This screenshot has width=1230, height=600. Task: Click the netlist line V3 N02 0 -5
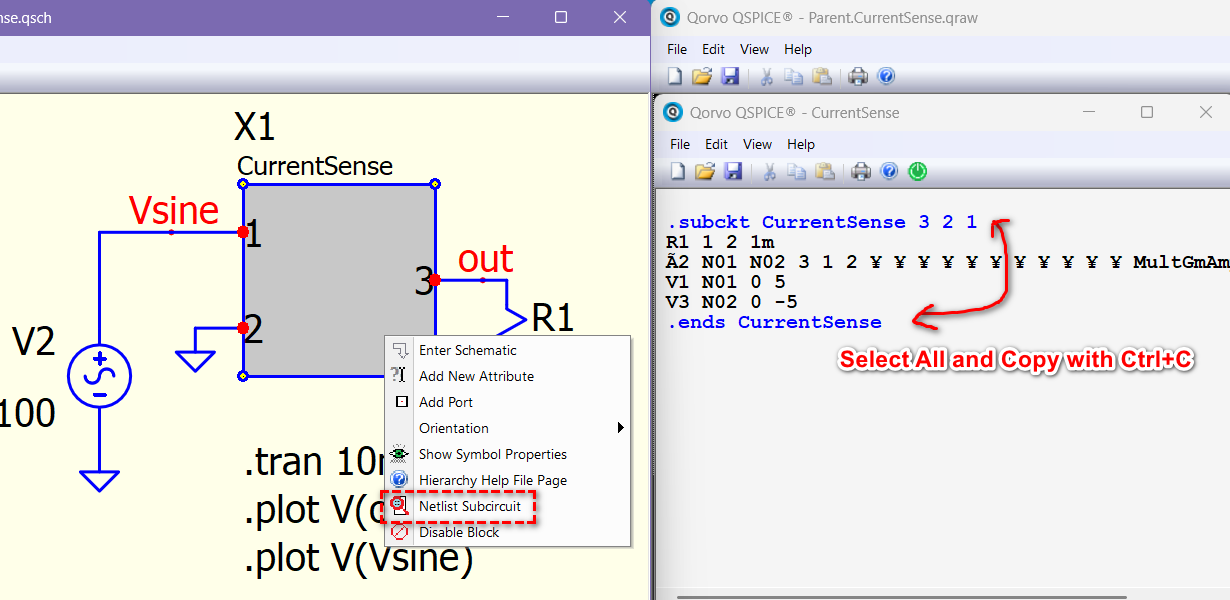click(x=731, y=302)
